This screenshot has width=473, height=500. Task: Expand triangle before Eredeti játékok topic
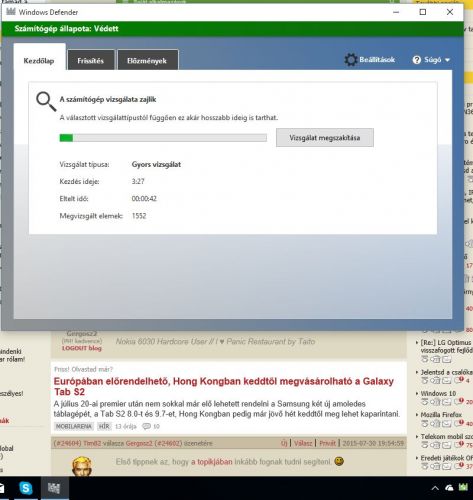[417, 458]
